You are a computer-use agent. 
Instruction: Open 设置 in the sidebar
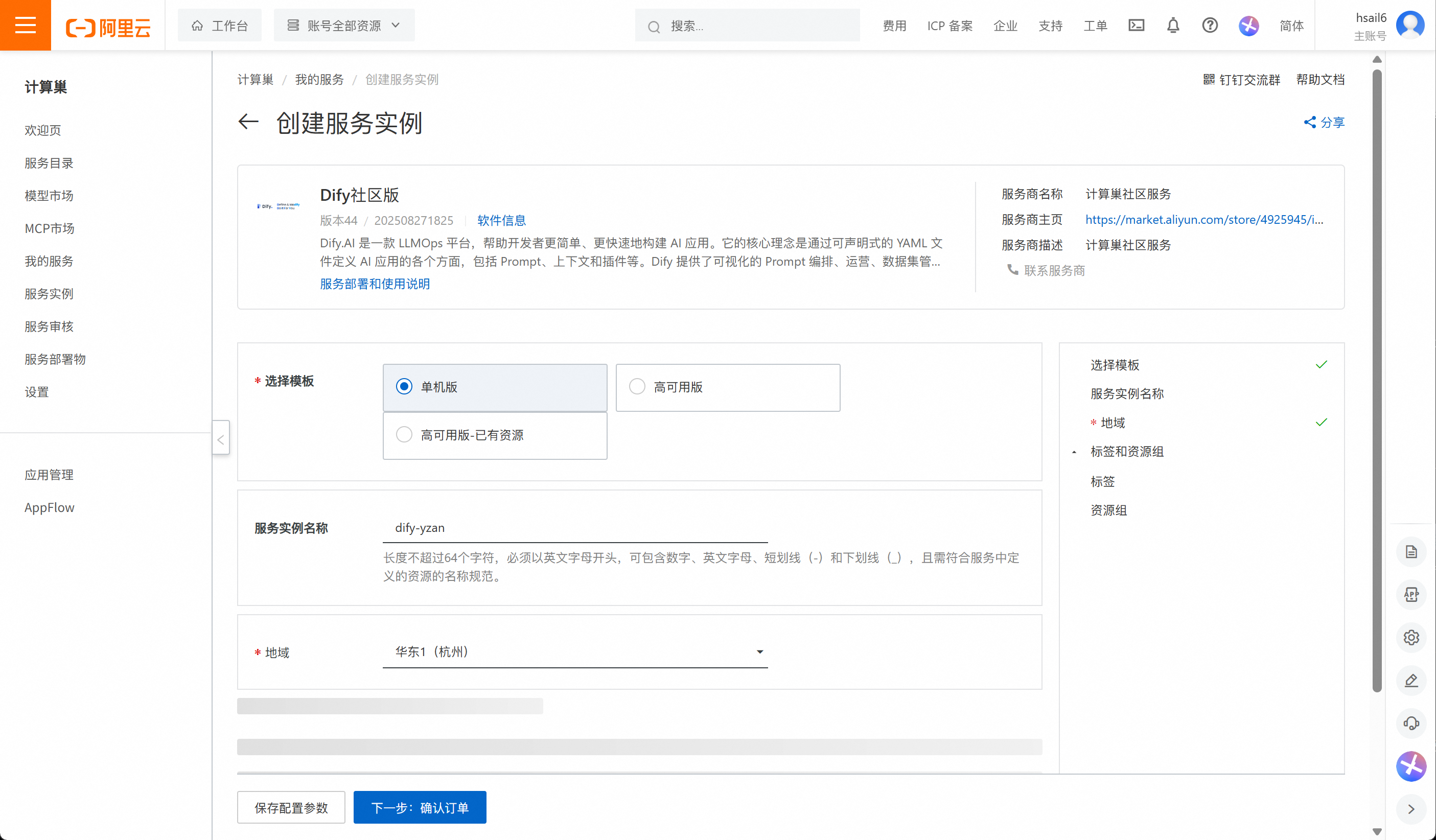(x=36, y=392)
